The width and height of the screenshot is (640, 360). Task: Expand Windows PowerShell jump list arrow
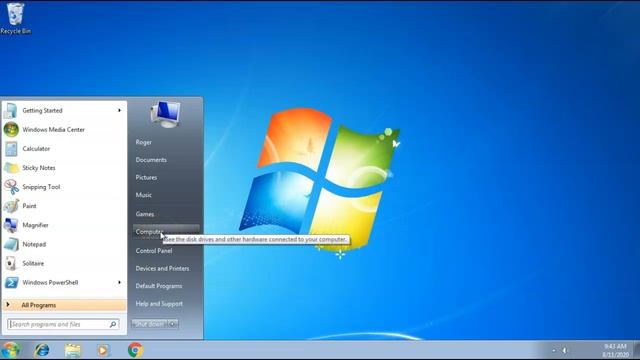tap(119, 282)
